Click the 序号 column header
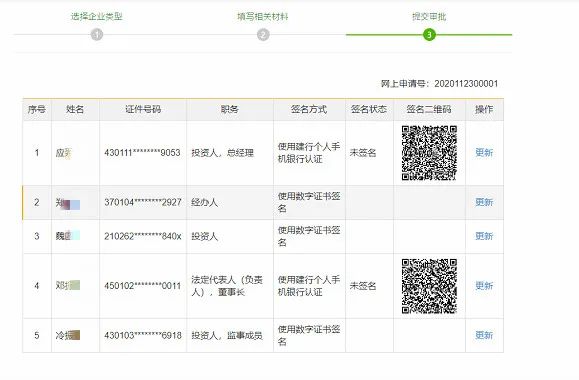Viewport: 579px width, 380px height. (x=37, y=109)
